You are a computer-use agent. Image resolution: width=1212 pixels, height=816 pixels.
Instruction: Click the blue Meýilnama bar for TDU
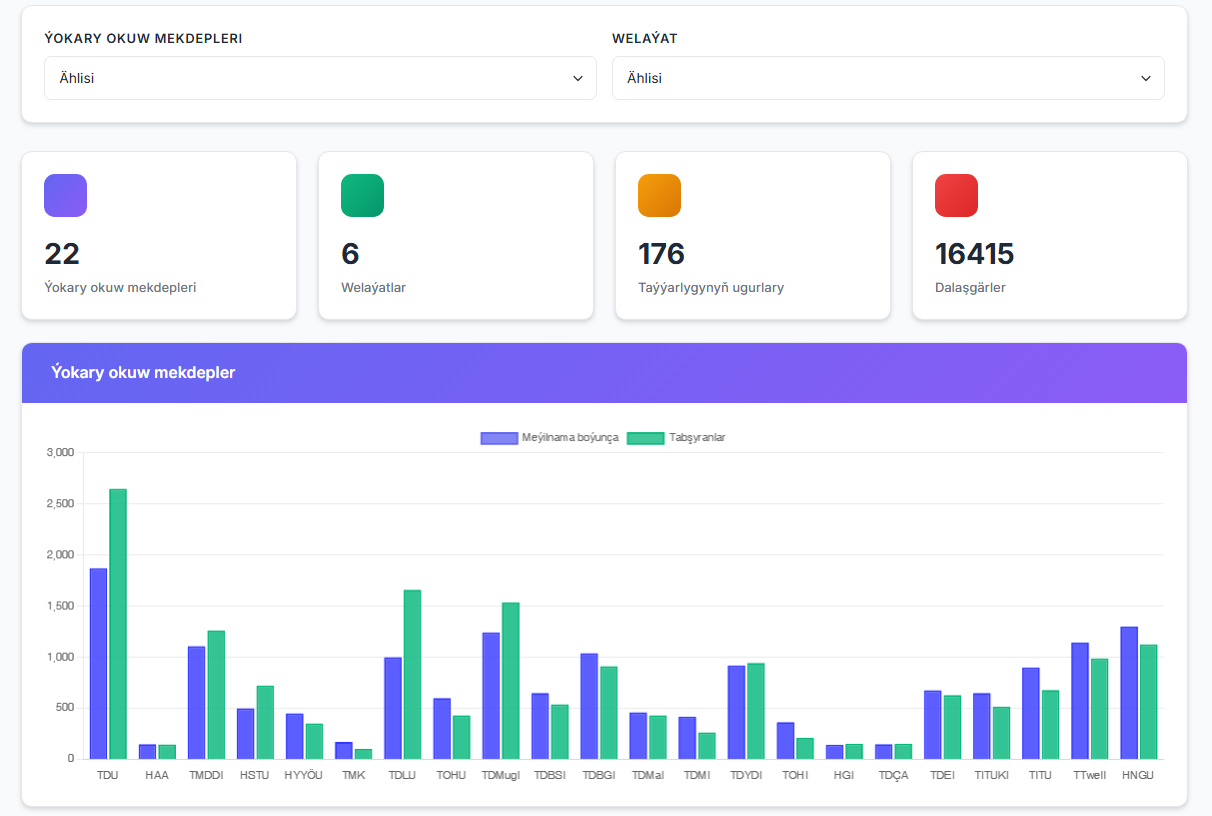pos(98,663)
